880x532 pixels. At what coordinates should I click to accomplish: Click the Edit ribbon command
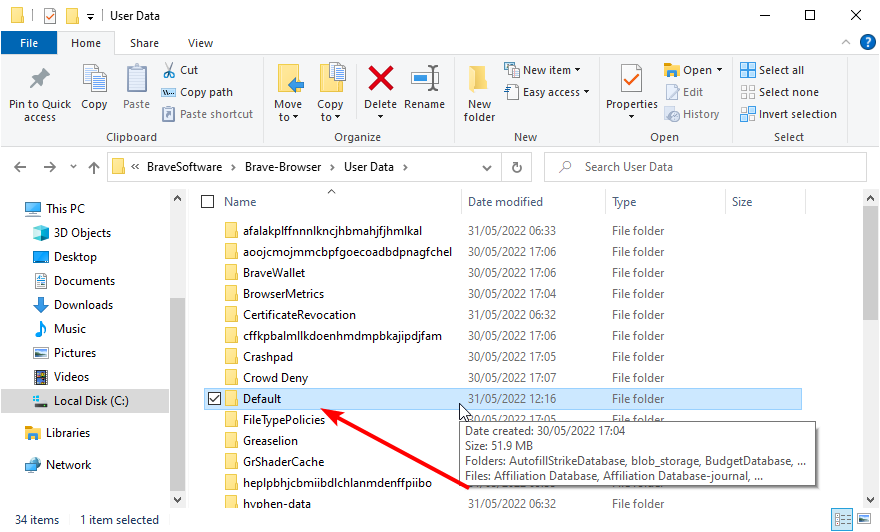click(684, 92)
